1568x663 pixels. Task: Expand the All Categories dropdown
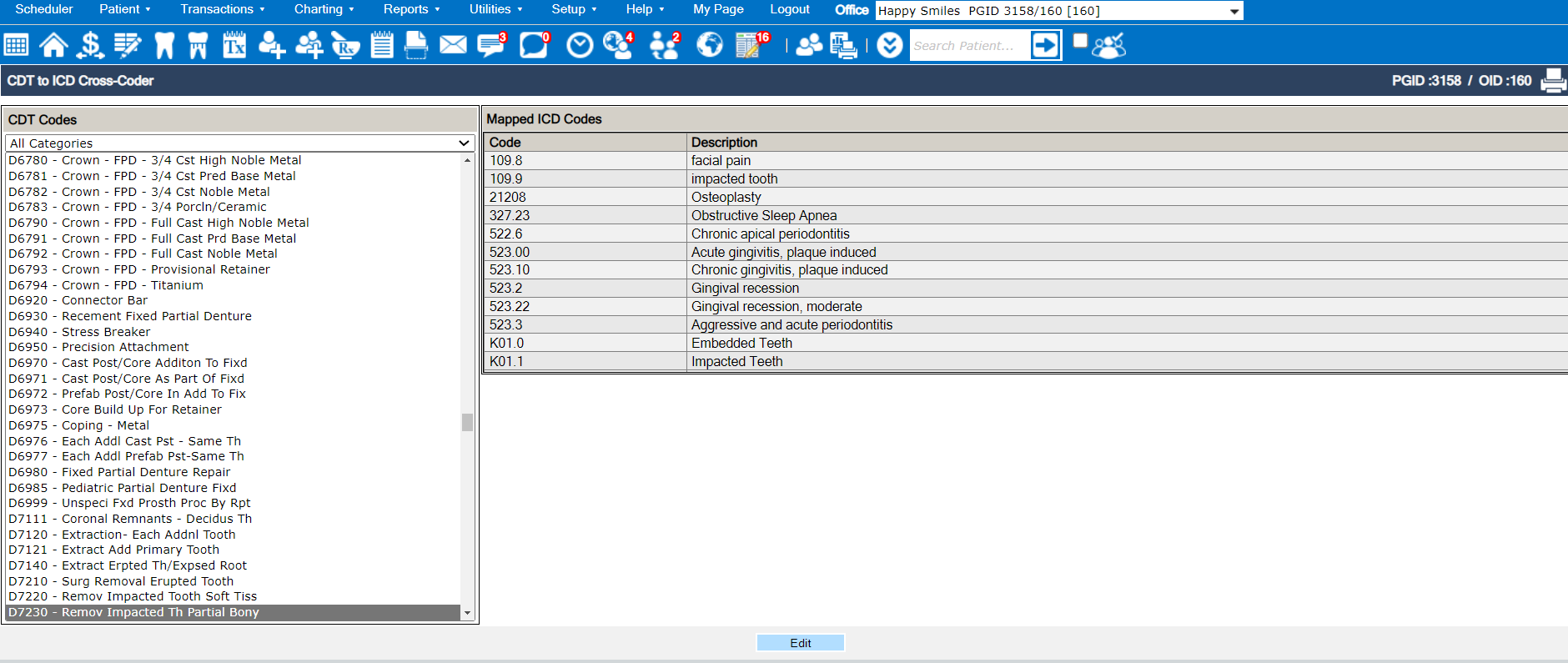[x=240, y=143]
